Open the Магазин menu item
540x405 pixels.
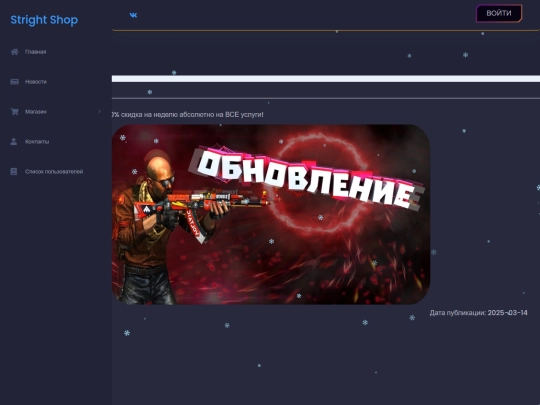36,112
